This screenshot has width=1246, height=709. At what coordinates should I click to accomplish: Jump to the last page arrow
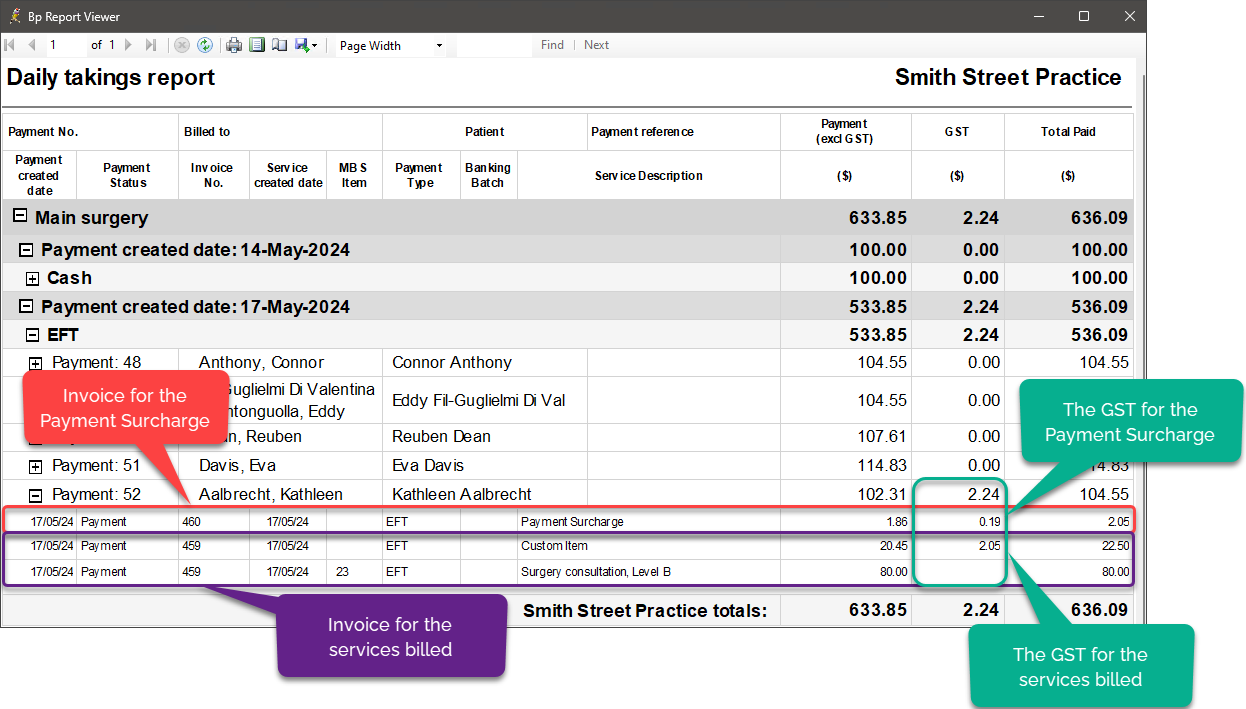pyautogui.click(x=151, y=45)
